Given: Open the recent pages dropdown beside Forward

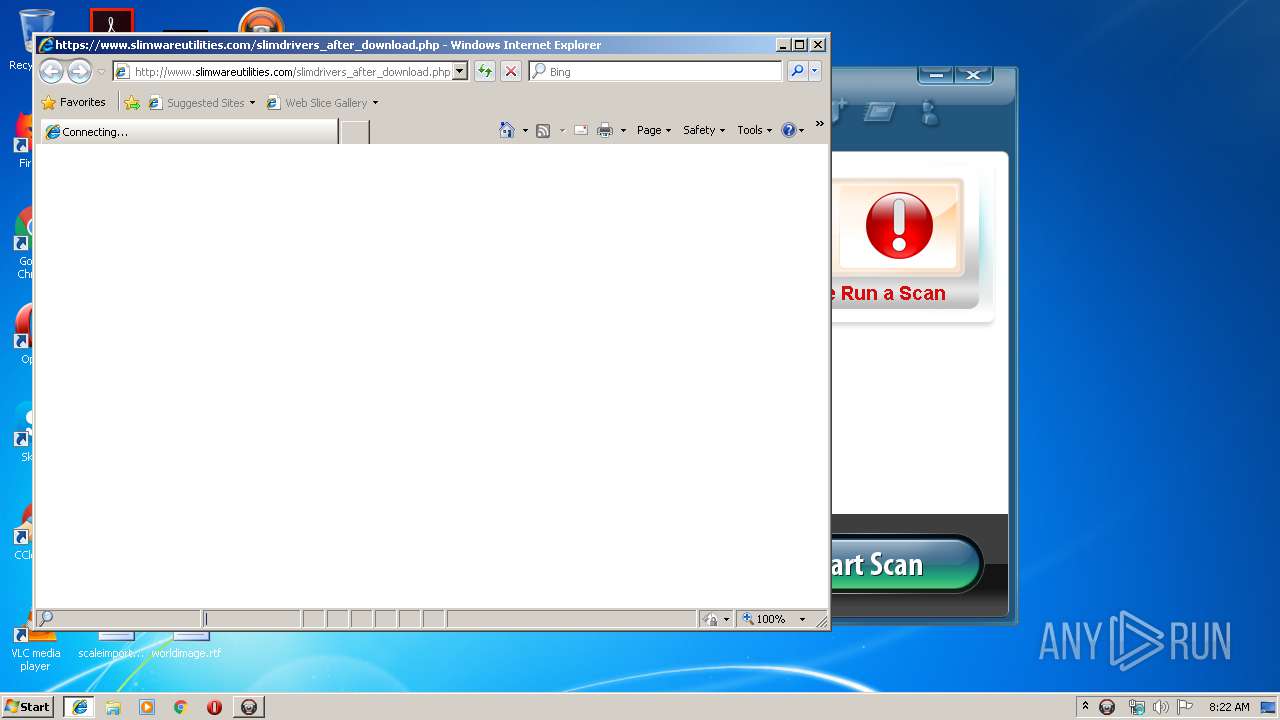Looking at the screenshot, I should (x=100, y=72).
